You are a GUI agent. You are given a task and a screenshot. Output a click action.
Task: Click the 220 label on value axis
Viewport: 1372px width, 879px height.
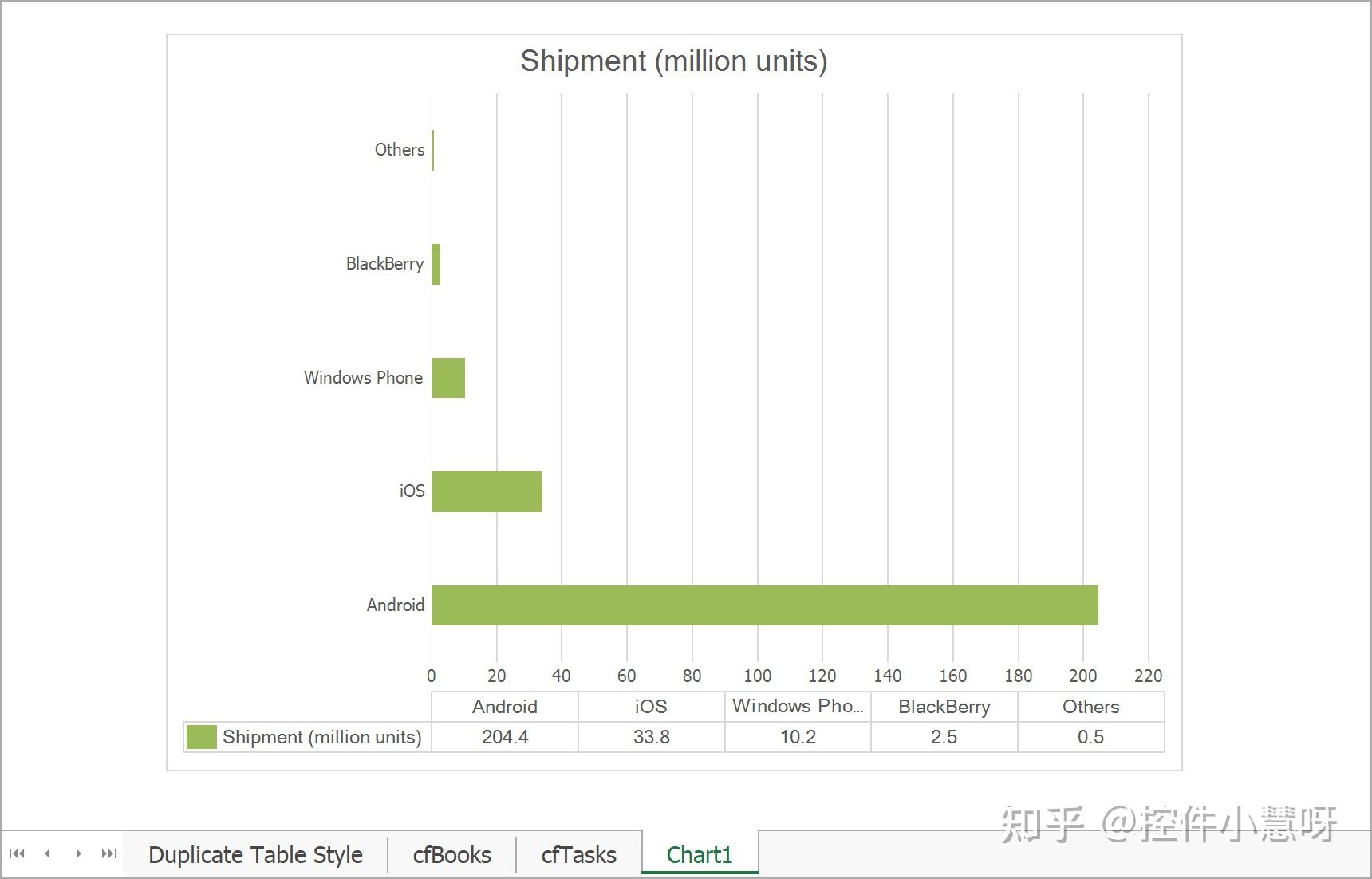[1149, 676]
